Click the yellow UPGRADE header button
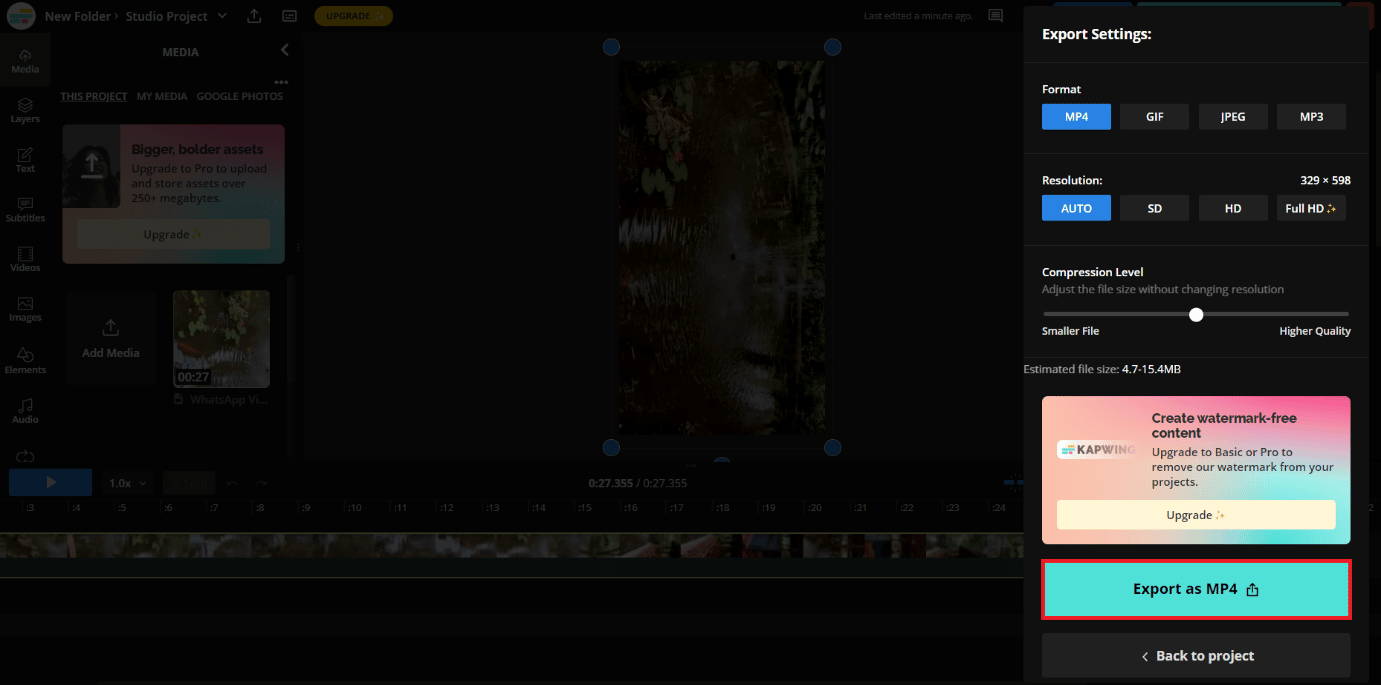 tap(353, 16)
